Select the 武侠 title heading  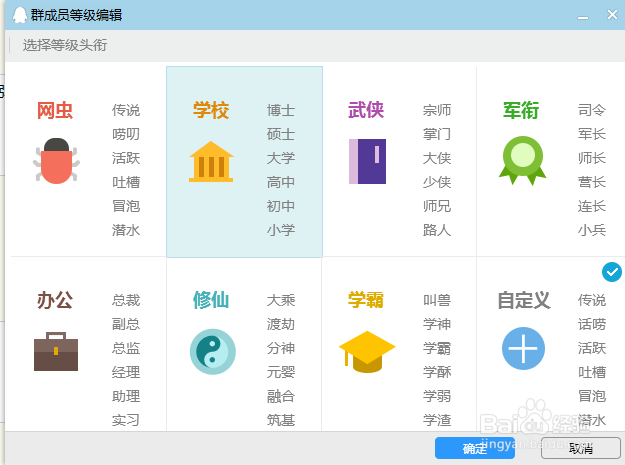[x=366, y=110]
